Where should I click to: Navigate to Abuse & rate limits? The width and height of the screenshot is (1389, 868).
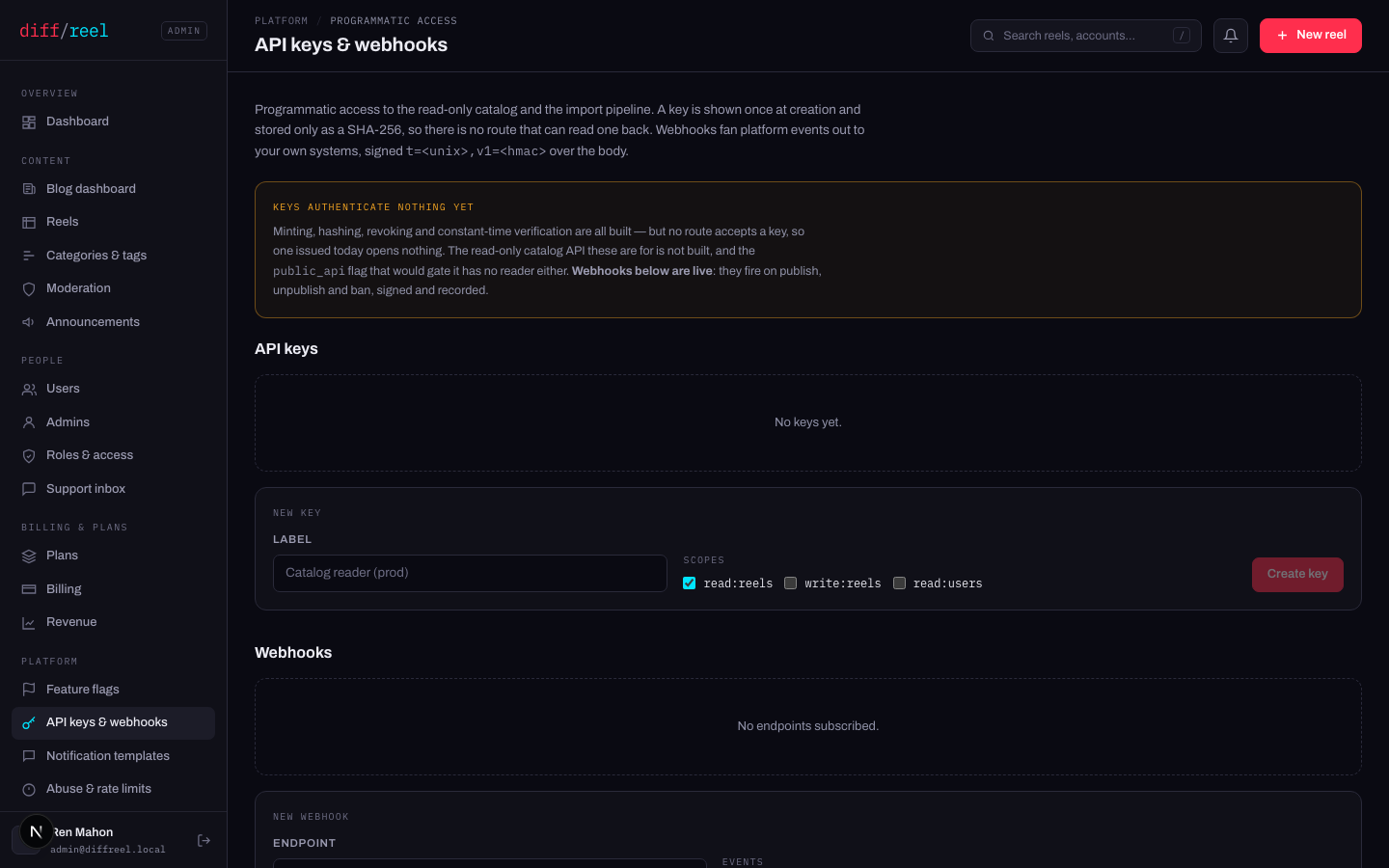(113, 790)
